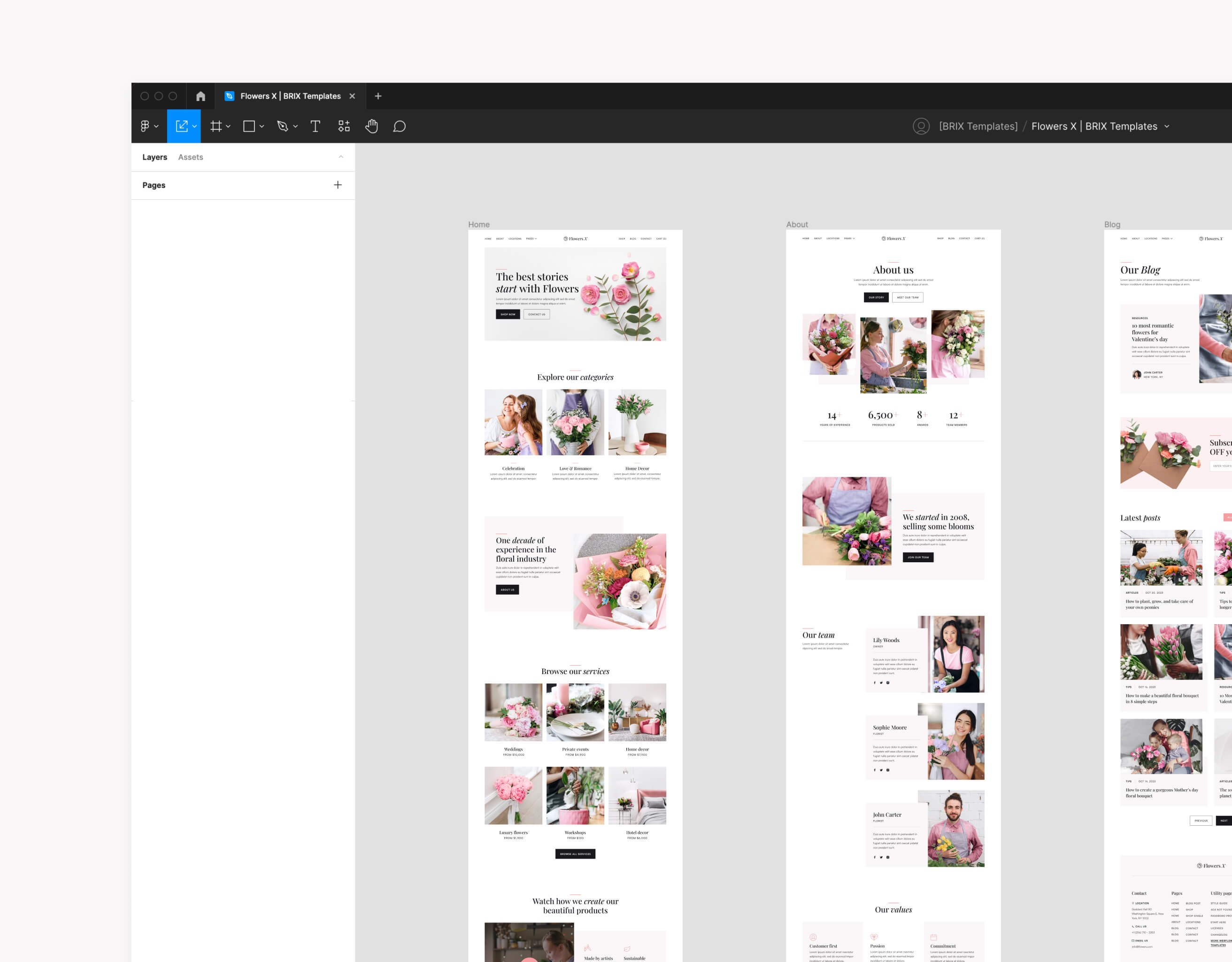Close the Flowers X file tab
1232x962 pixels.
coord(352,96)
